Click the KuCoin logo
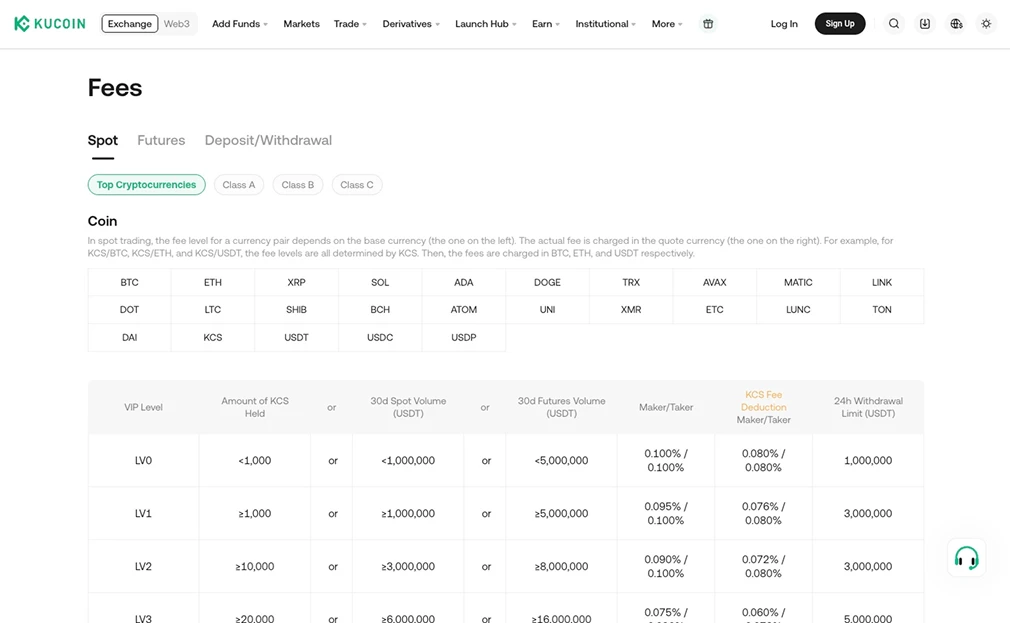Viewport: 1010px width, 623px height. coord(49,22)
